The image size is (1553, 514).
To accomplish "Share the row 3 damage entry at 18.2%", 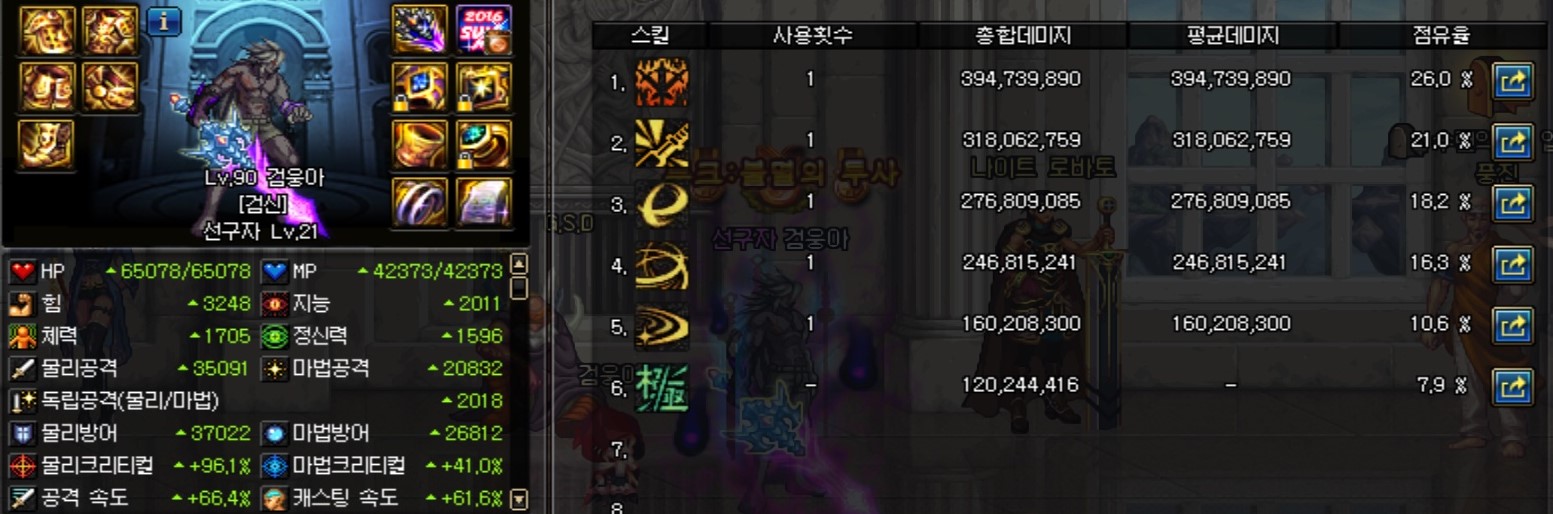I will (x=1513, y=203).
